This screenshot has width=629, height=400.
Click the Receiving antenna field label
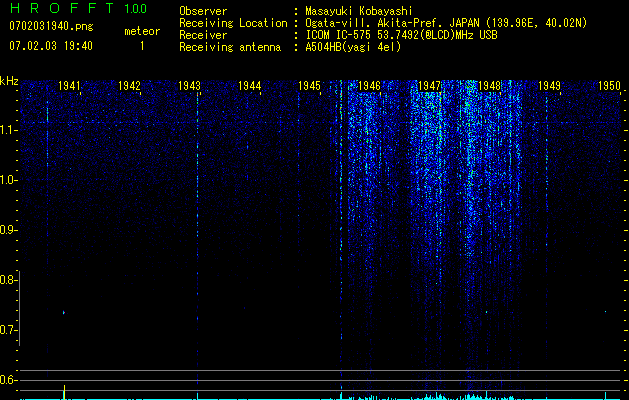click(230, 47)
